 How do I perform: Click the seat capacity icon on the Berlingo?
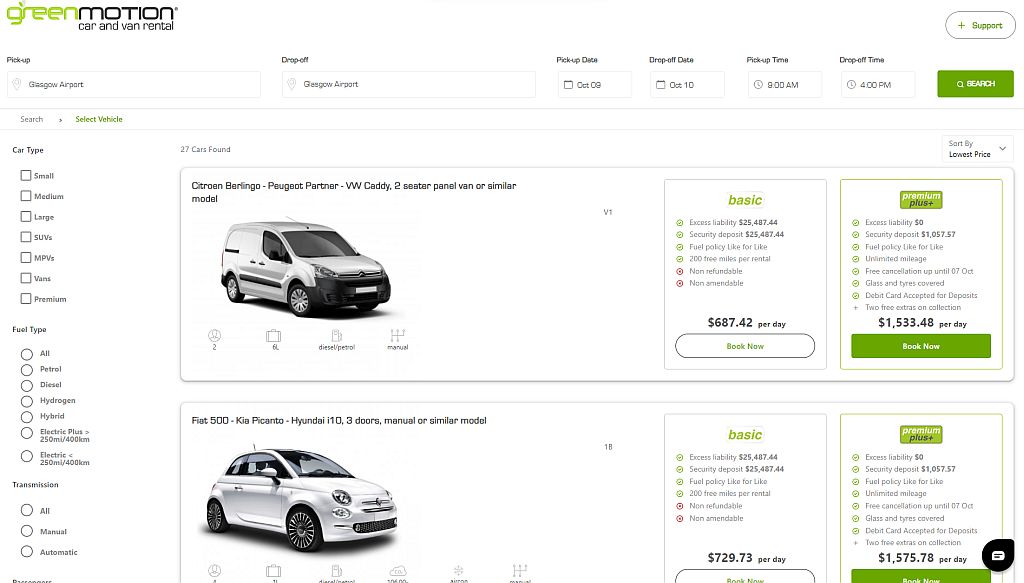point(214,336)
